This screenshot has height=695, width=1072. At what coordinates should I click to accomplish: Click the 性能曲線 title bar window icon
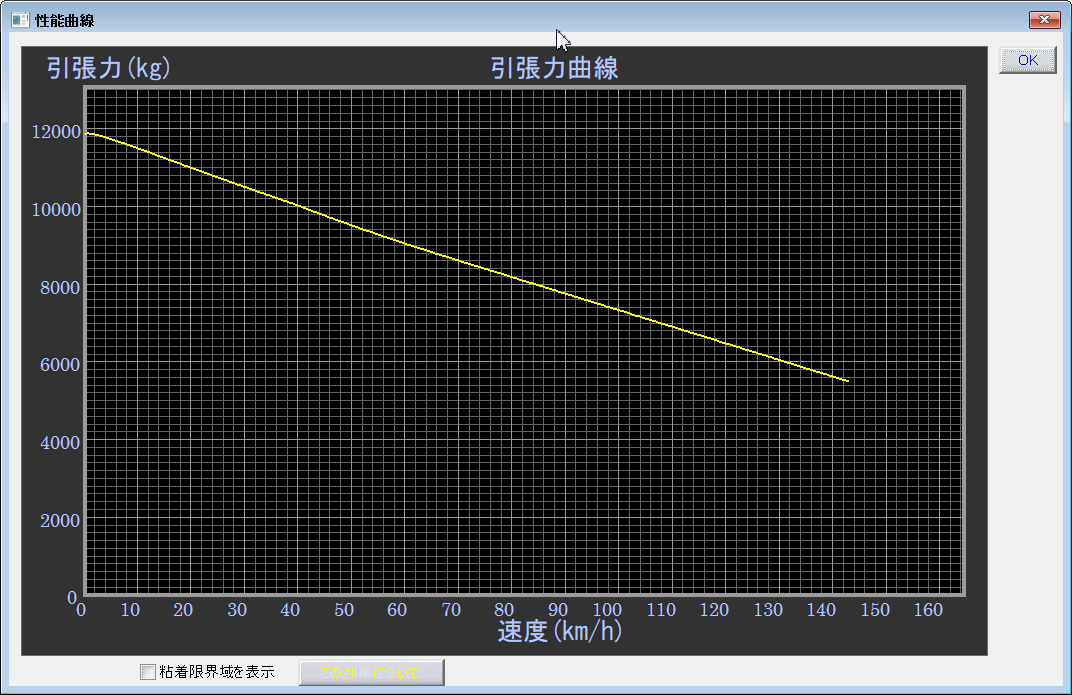click(x=20, y=21)
